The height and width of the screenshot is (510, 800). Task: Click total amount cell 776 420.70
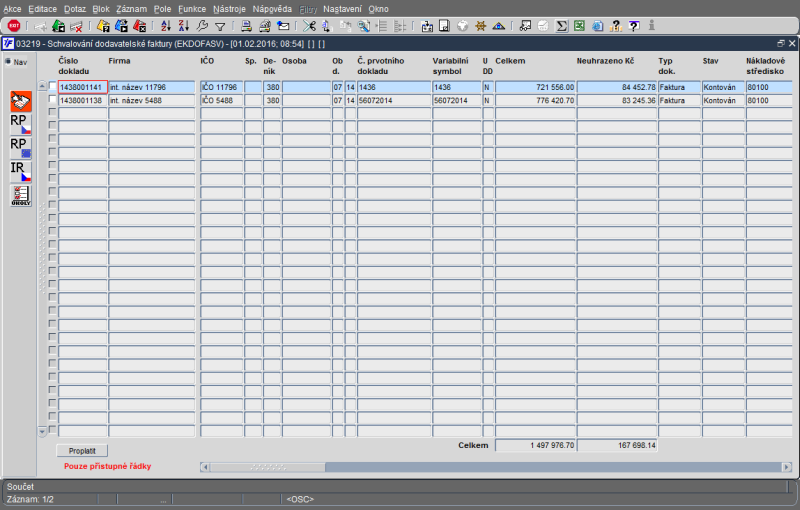(x=535, y=100)
